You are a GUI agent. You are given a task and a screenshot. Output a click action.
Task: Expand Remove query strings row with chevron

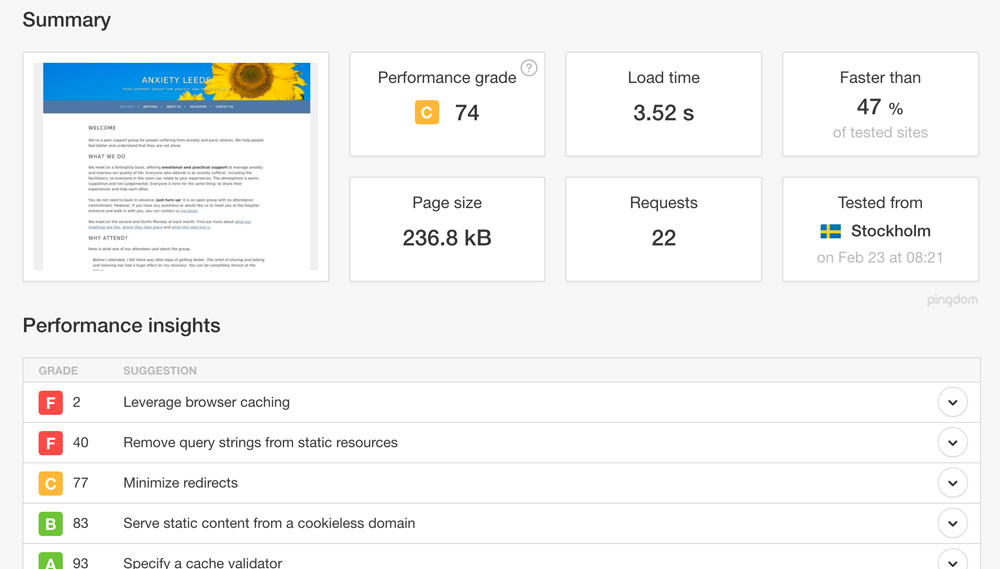click(952, 442)
